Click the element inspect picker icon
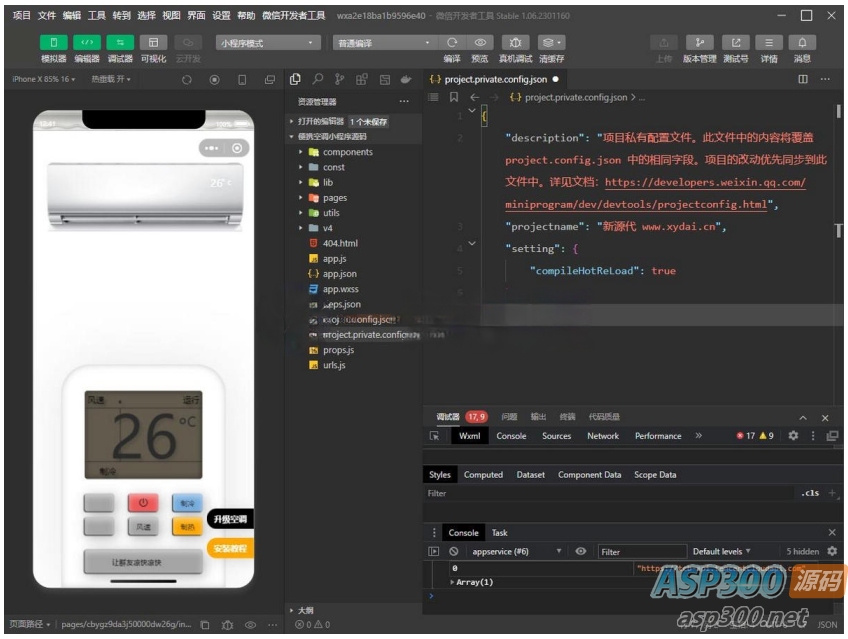Image resolution: width=848 pixels, height=639 pixels. pyautogui.click(x=434, y=436)
